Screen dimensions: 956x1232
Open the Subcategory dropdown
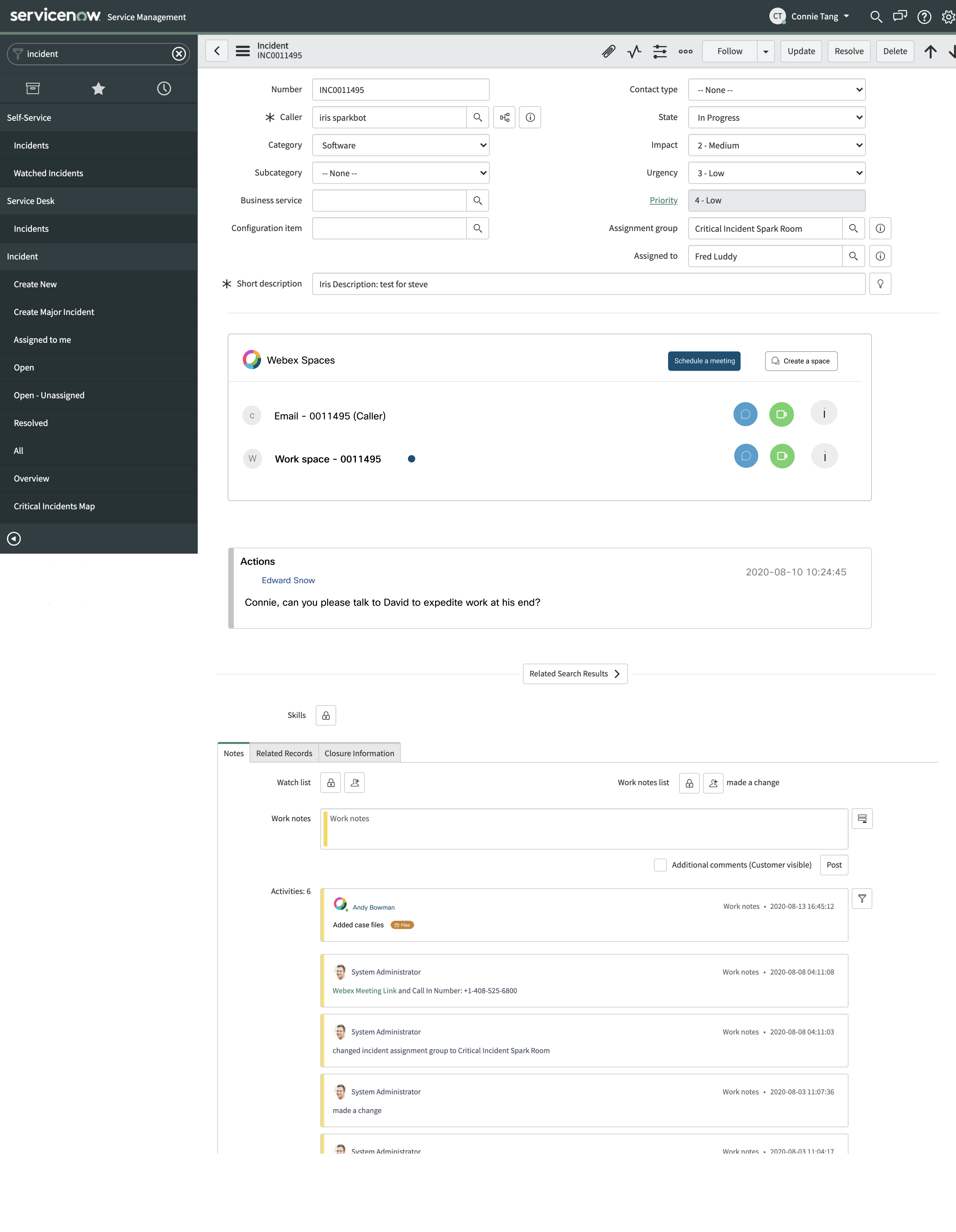(x=401, y=173)
